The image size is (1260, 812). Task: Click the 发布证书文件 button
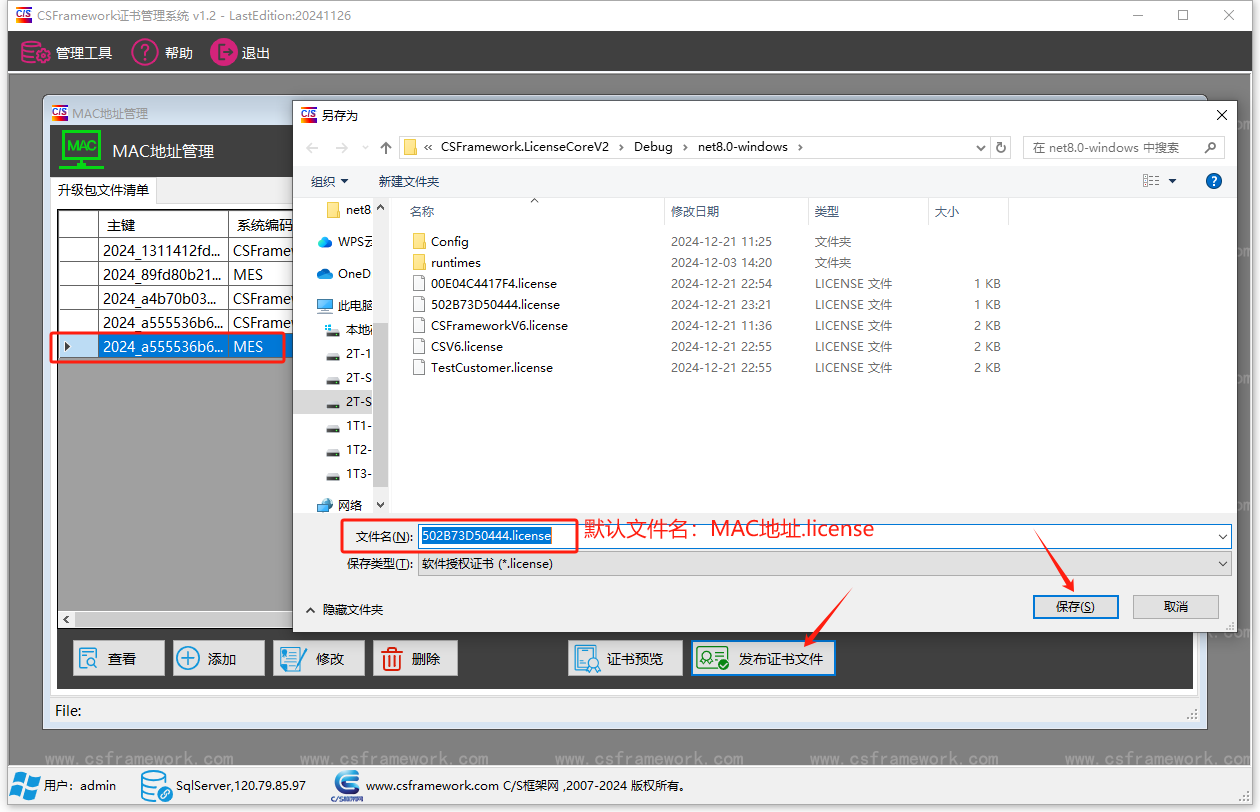[763, 658]
